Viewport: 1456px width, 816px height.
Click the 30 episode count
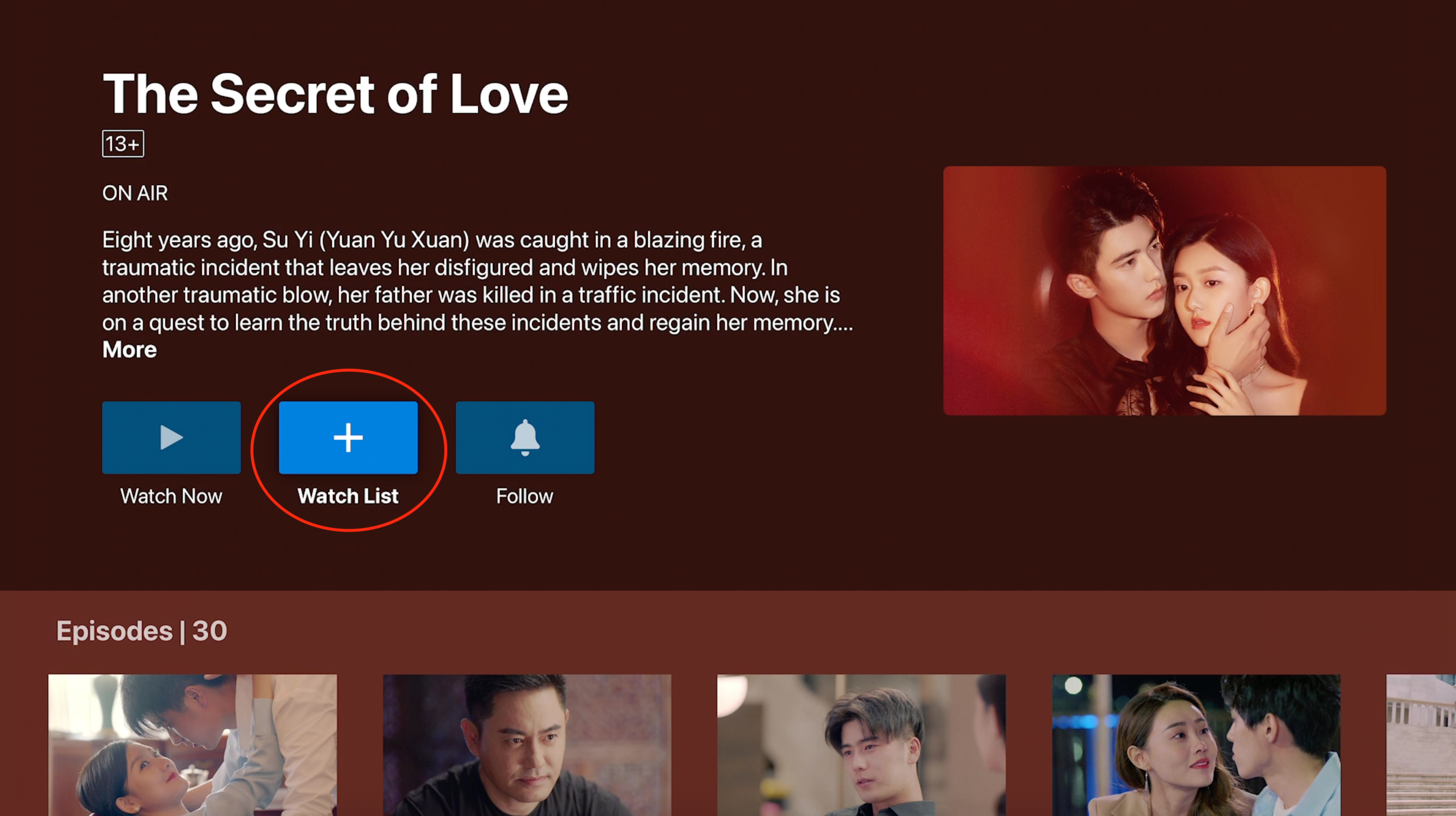pyautogui.click(x=210, y=631)
